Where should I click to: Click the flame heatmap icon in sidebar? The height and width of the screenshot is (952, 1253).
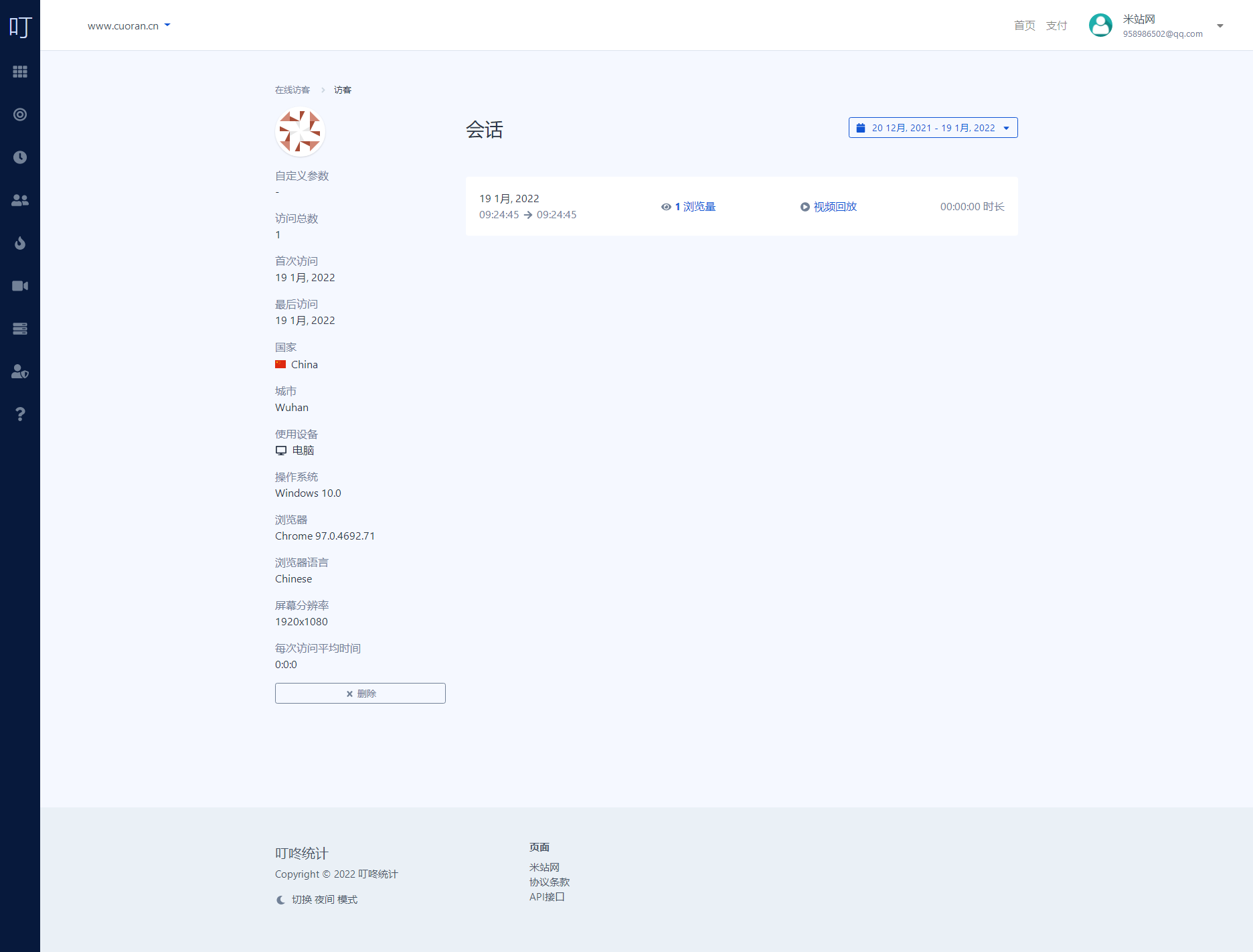coord(20,243)
